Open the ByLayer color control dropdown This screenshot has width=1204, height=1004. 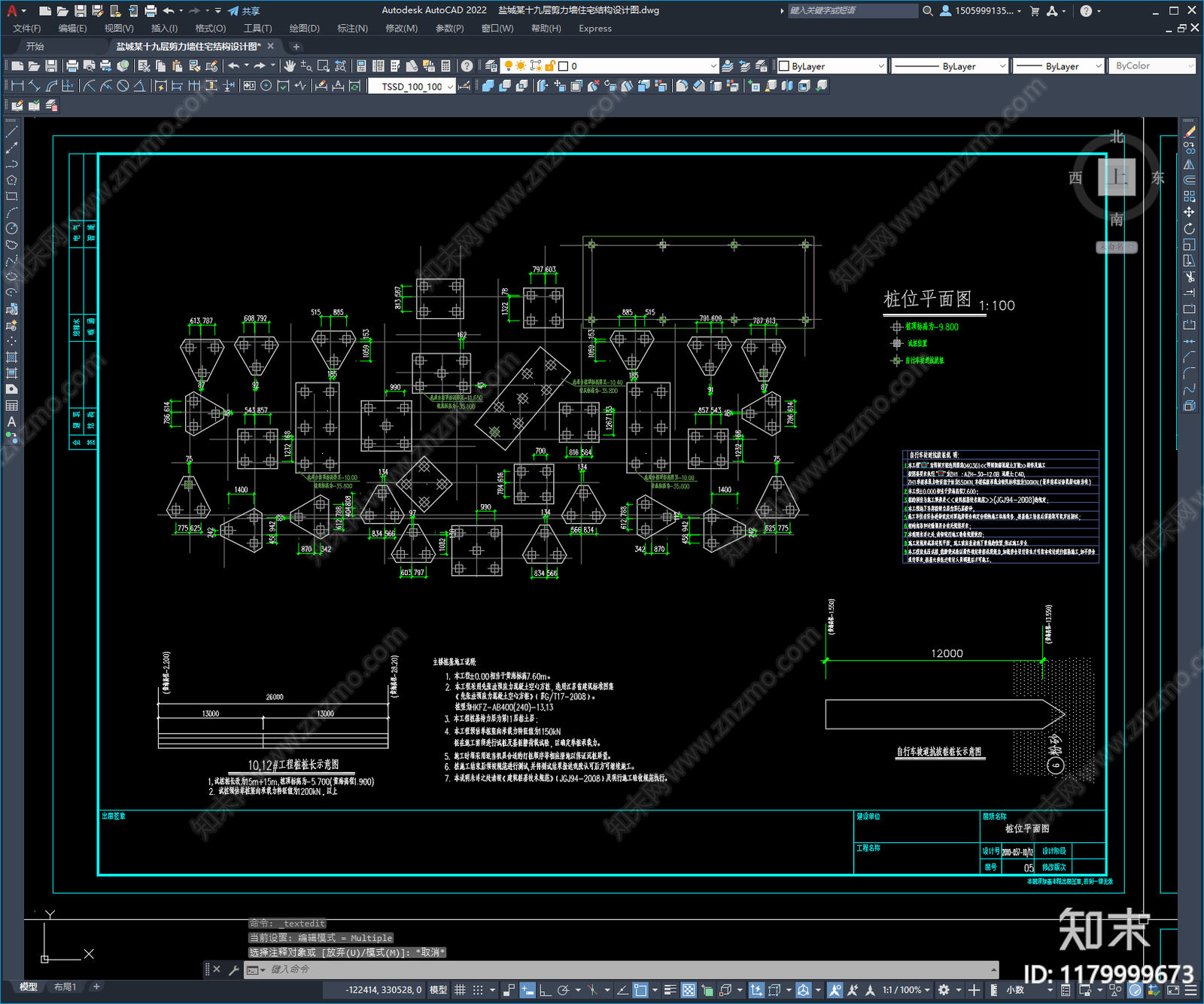pos(832,66)
